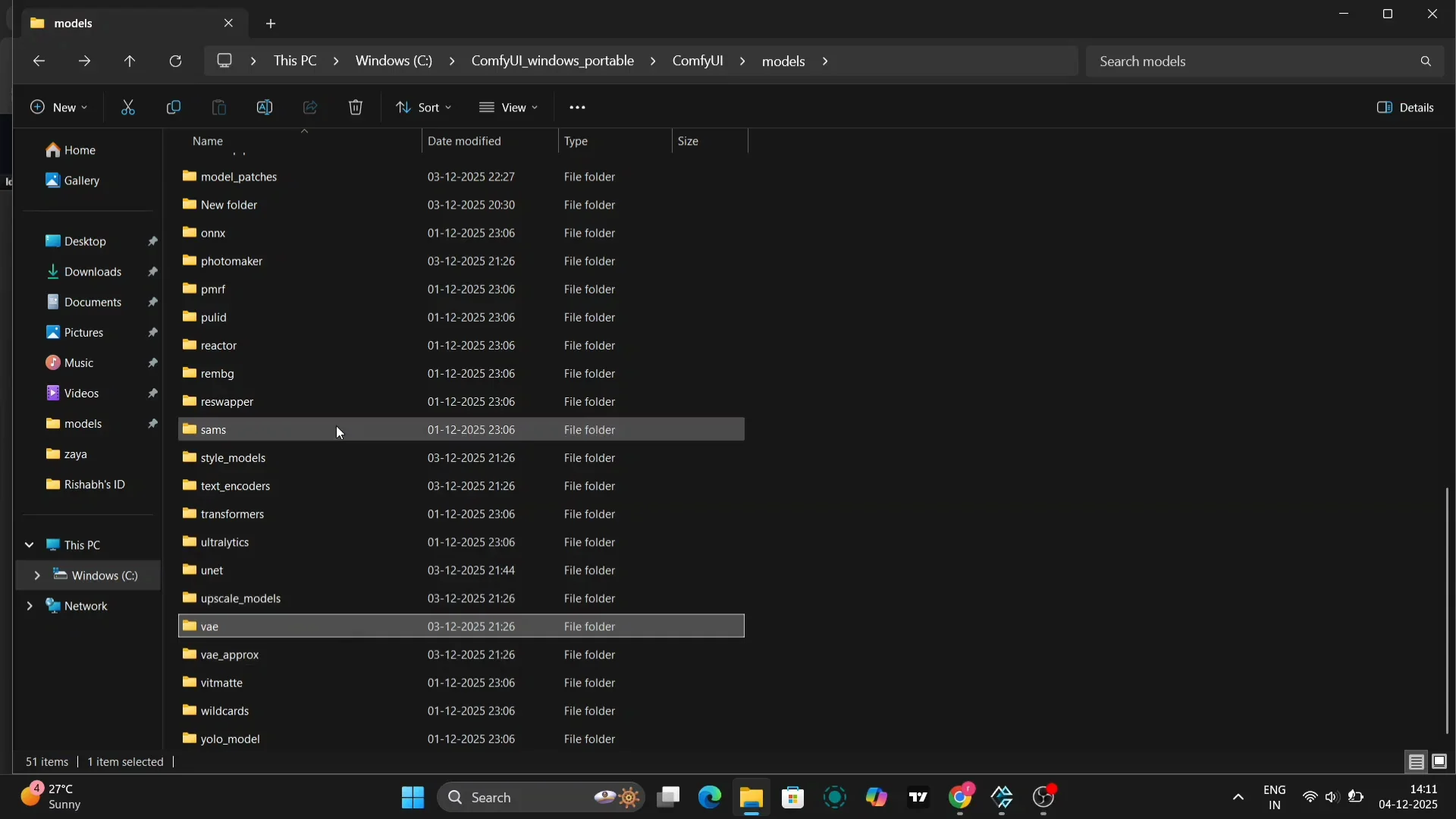1456x819 pixels.
Task: Open the See more toolbar menu
Action: (578, 107)
